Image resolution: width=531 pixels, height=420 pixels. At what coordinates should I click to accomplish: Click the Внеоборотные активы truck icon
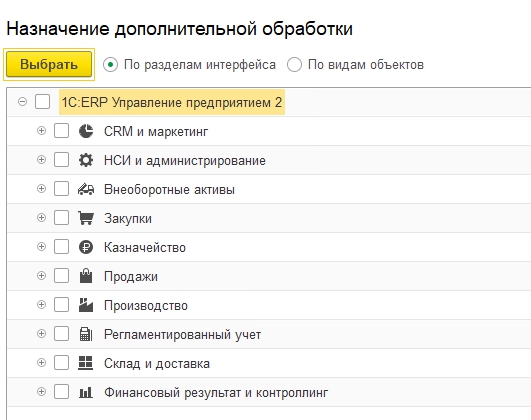click(x=86, y=189)
